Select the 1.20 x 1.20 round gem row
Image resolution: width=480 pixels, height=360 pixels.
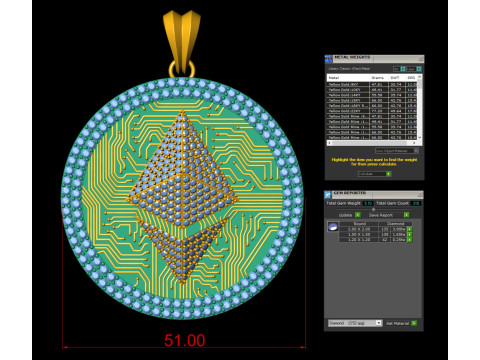coord(372,240)
